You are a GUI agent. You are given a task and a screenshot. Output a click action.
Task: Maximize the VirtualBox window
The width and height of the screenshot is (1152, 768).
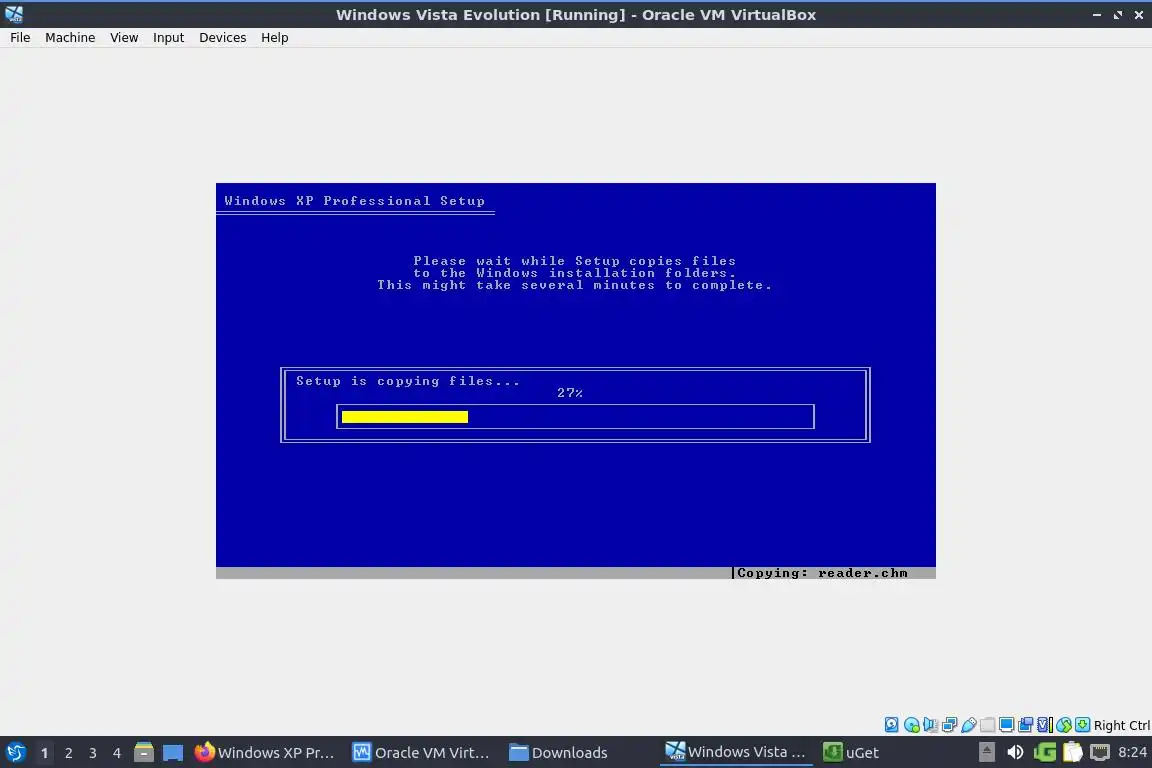(1117, 15)
